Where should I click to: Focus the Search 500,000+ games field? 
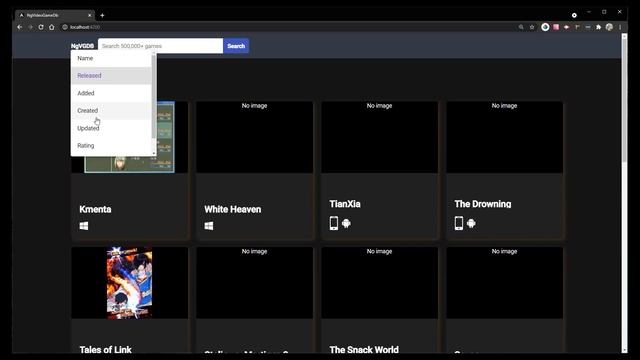(x=160, y=46)
